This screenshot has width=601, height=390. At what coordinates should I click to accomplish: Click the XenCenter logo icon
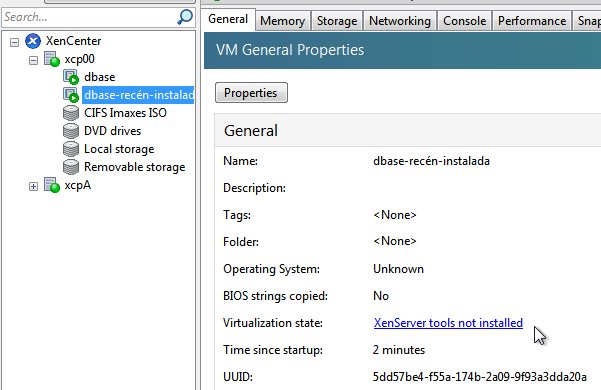click(x=33, y=41)
